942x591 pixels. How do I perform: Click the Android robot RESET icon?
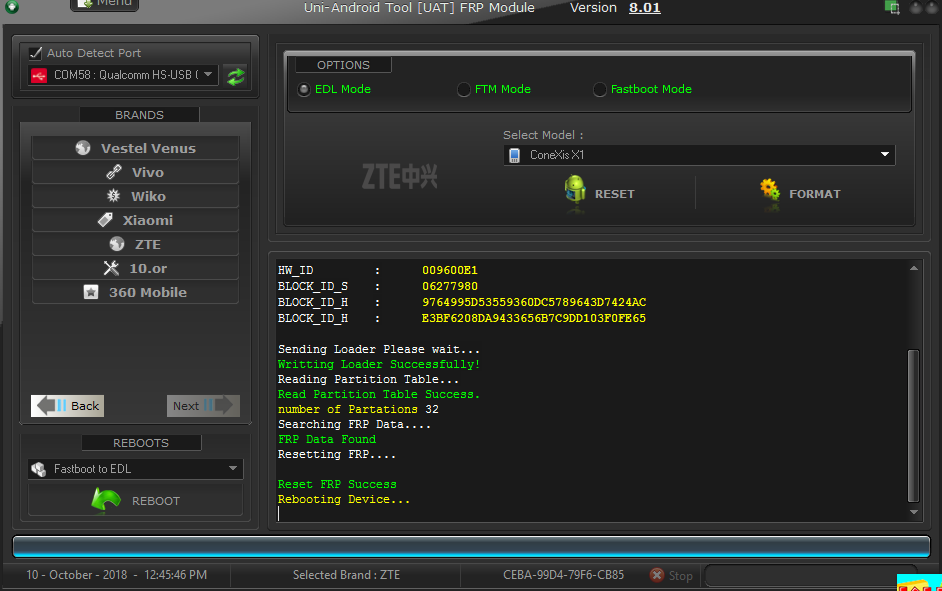click(x=575, y=191)
